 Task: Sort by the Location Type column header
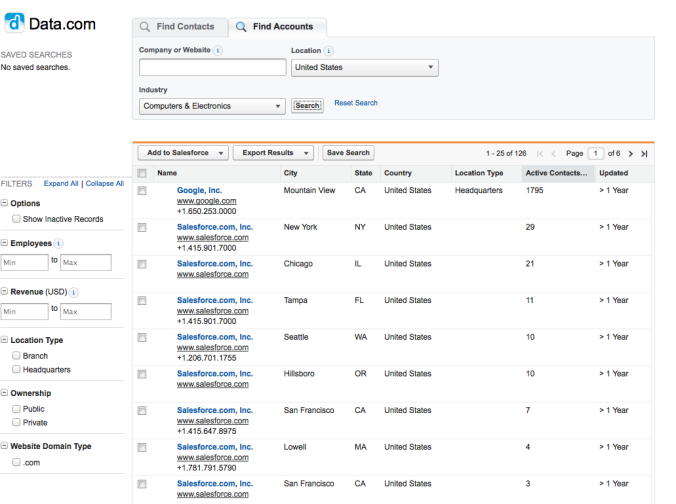pyautogui.click(x=479, y=173)
